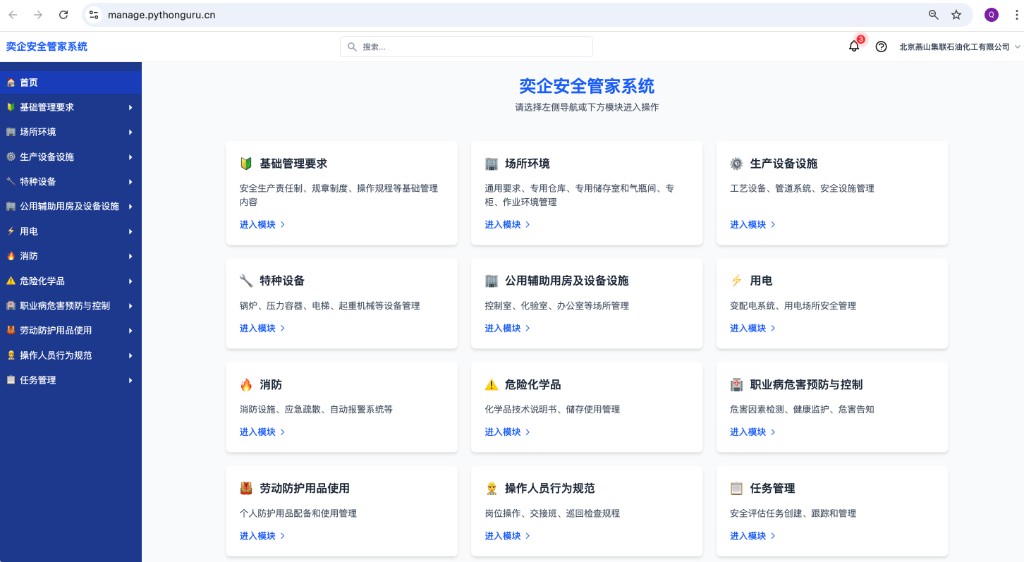Select 首页 in the sidebar
The width and height of the screenshot is (1024, 562).
point(71,82)
